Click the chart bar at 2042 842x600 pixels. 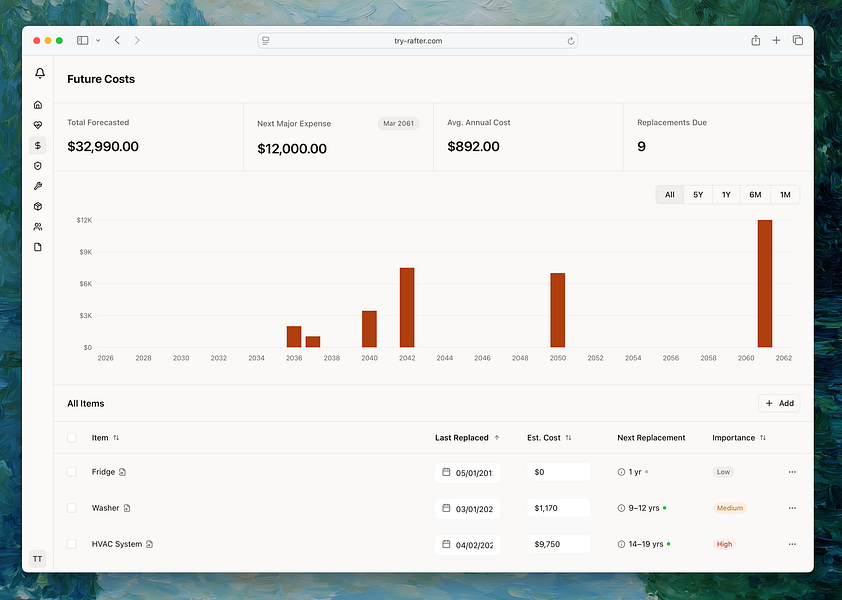point(407,307)
